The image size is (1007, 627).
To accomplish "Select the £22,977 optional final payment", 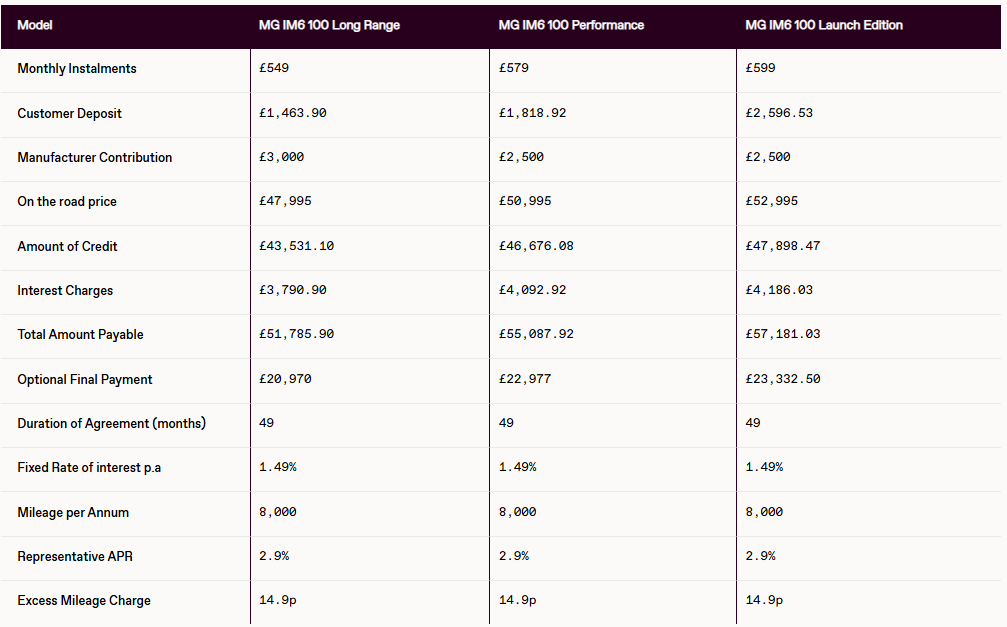I will point(525,379).
